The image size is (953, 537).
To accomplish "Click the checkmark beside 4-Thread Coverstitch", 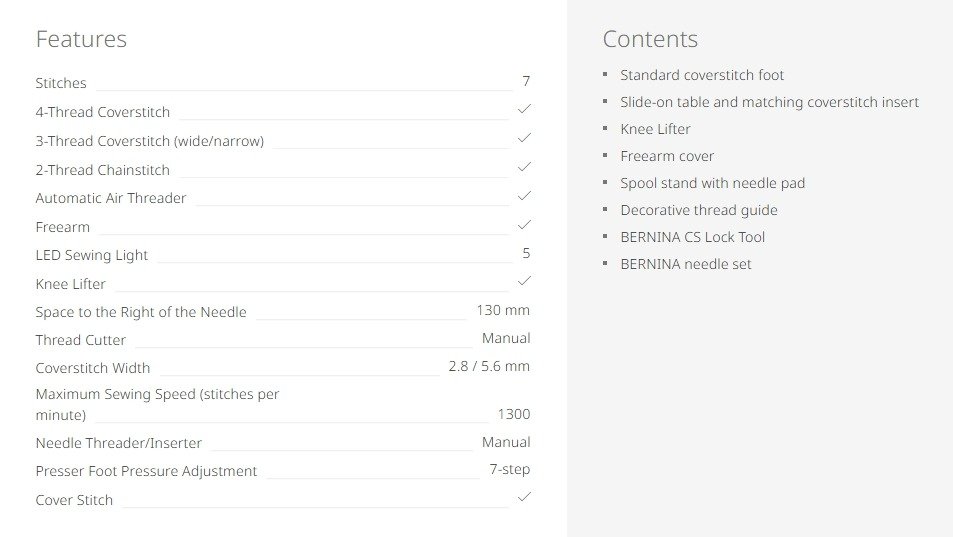I will click(524, 109).
